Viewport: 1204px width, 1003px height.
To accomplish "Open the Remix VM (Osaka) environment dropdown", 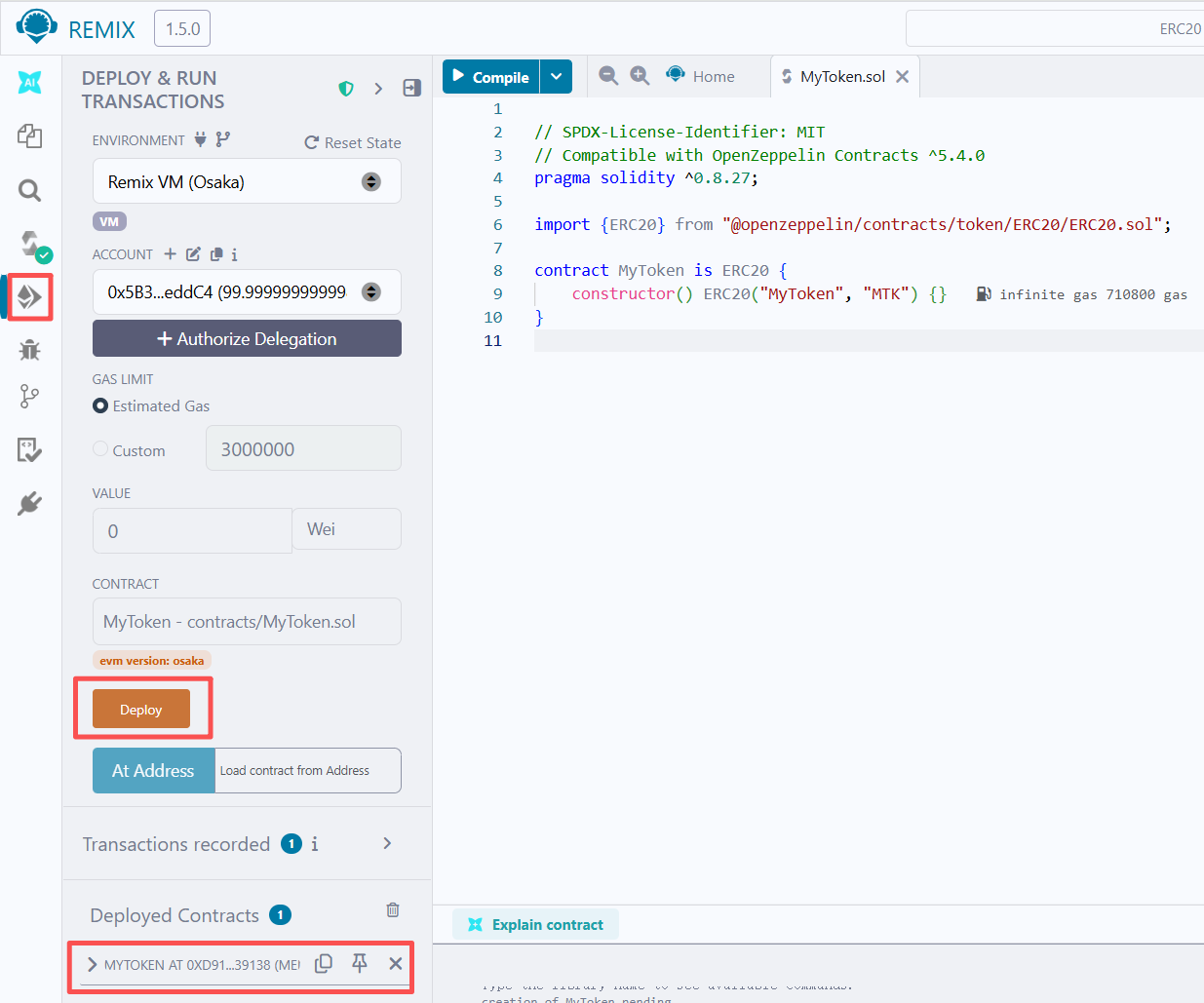I will (247, 181).
